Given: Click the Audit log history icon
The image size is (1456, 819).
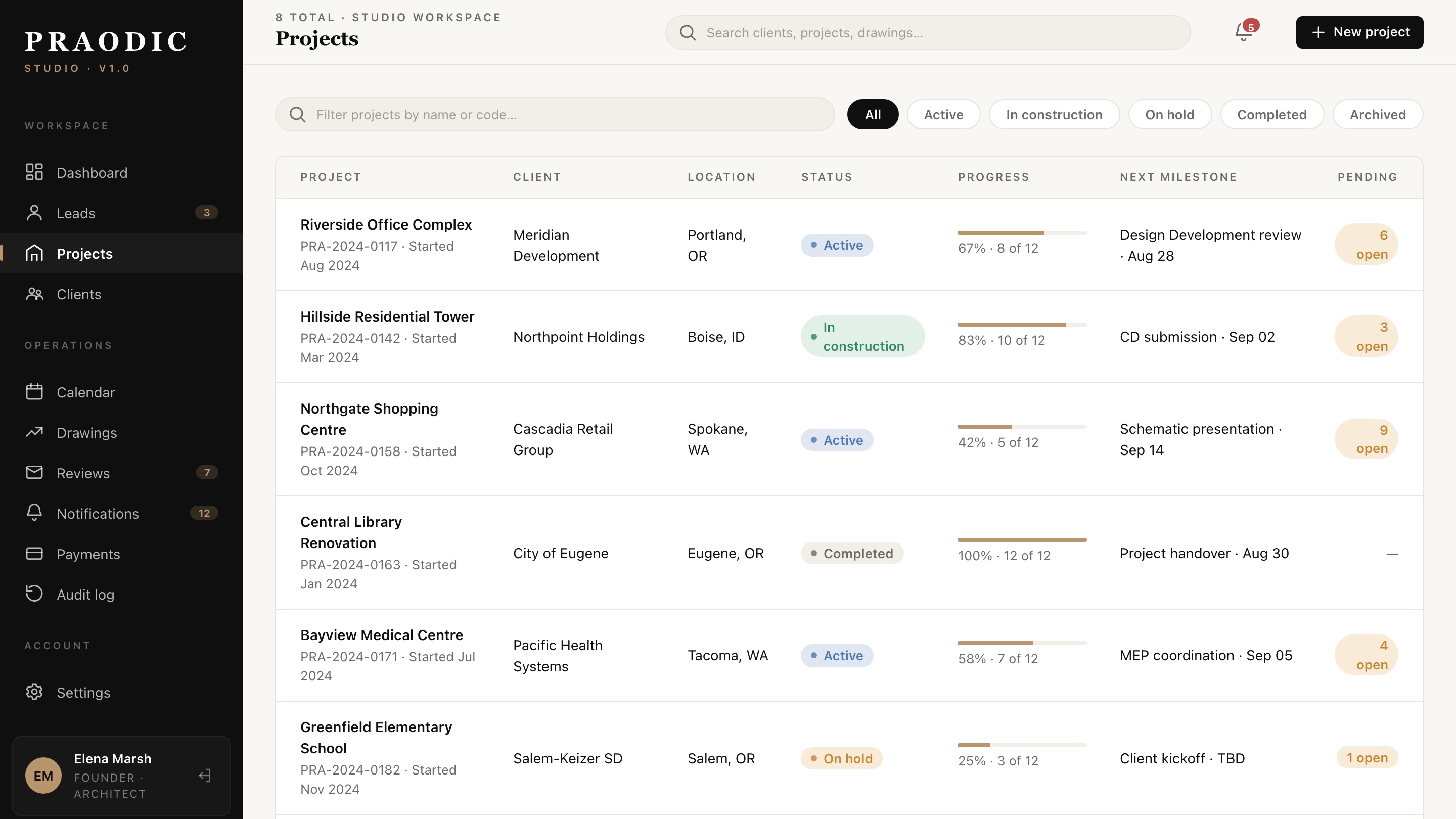Looking at the screenshot, I should point(34,594).
